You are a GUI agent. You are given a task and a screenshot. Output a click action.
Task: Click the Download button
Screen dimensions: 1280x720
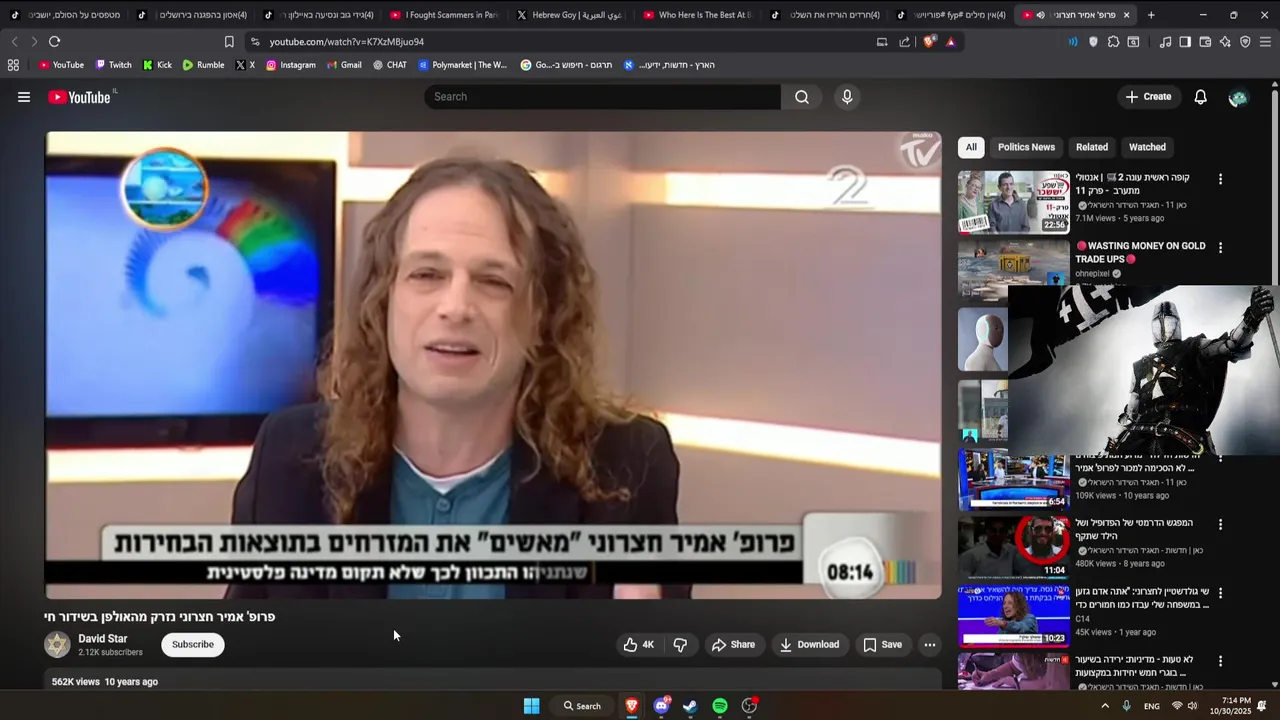(809, 645)
